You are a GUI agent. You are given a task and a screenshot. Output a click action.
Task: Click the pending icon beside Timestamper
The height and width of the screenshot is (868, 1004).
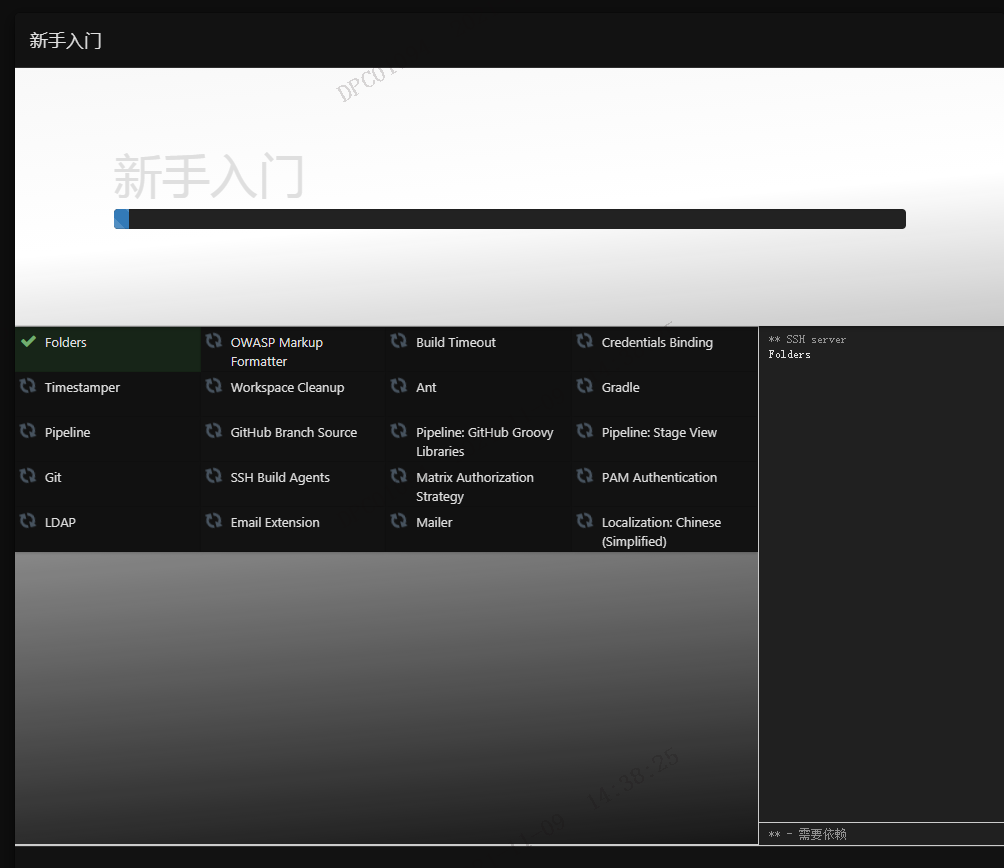click(28, 386)
